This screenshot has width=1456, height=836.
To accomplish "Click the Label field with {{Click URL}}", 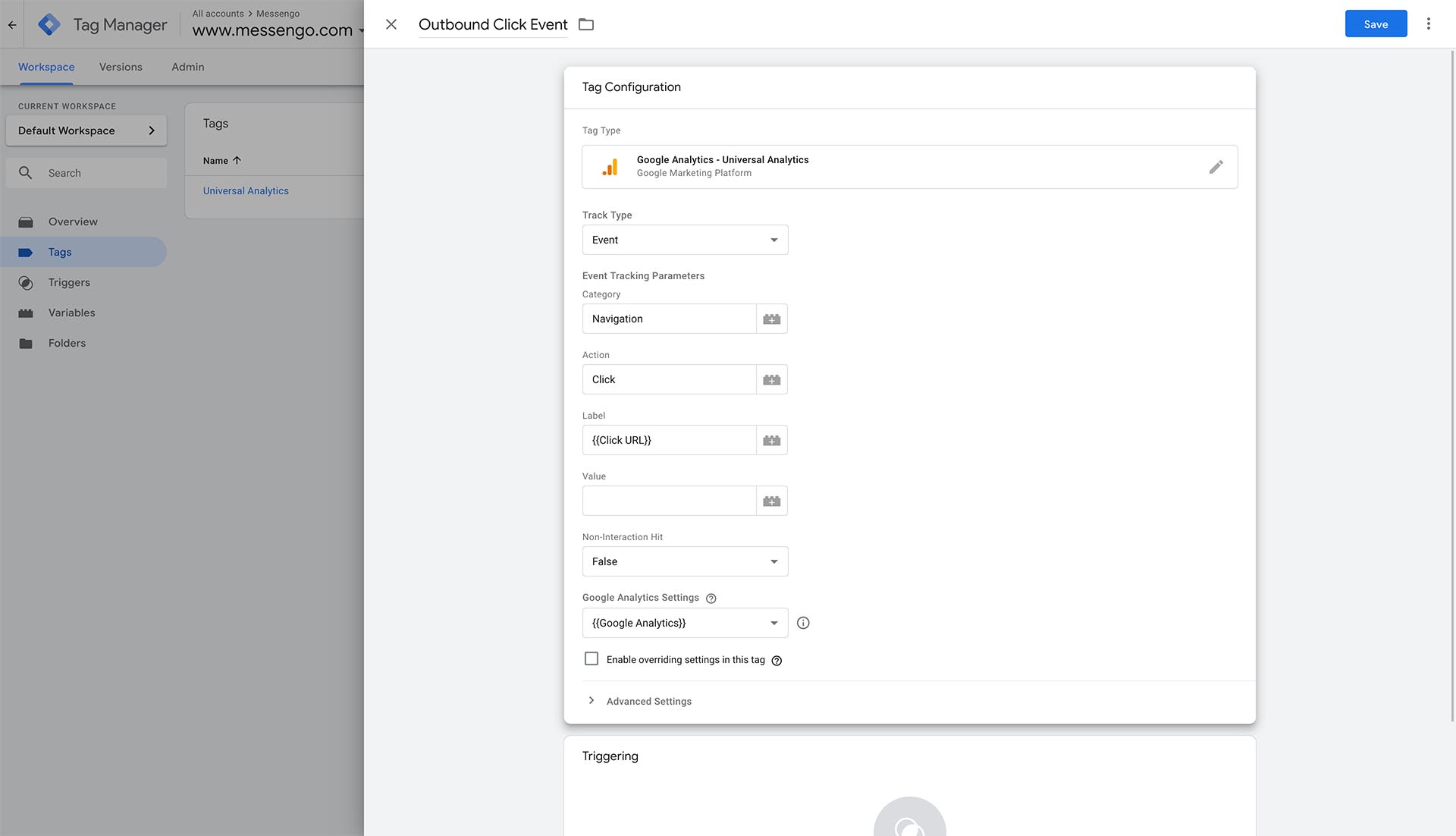I will coord(670,440).
